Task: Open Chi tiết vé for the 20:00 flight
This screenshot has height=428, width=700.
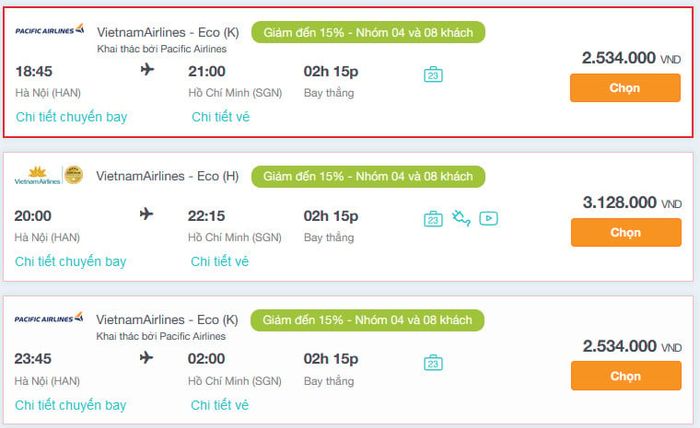Action: [x=220, y=262]
